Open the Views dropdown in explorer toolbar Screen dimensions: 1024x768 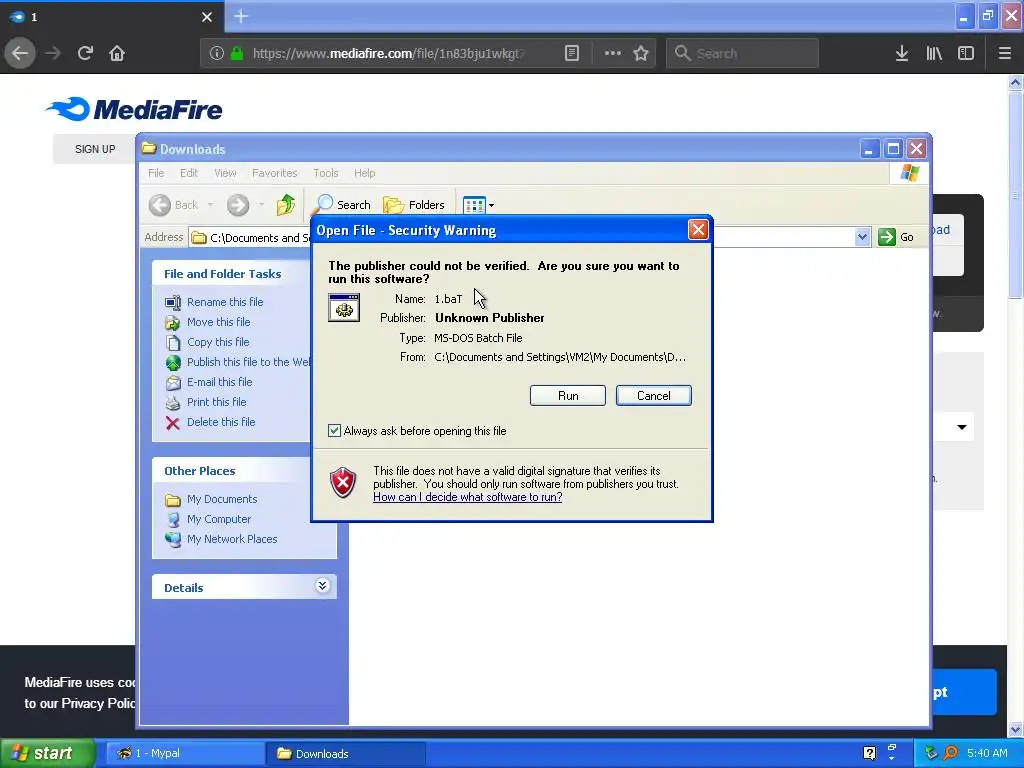479,205
